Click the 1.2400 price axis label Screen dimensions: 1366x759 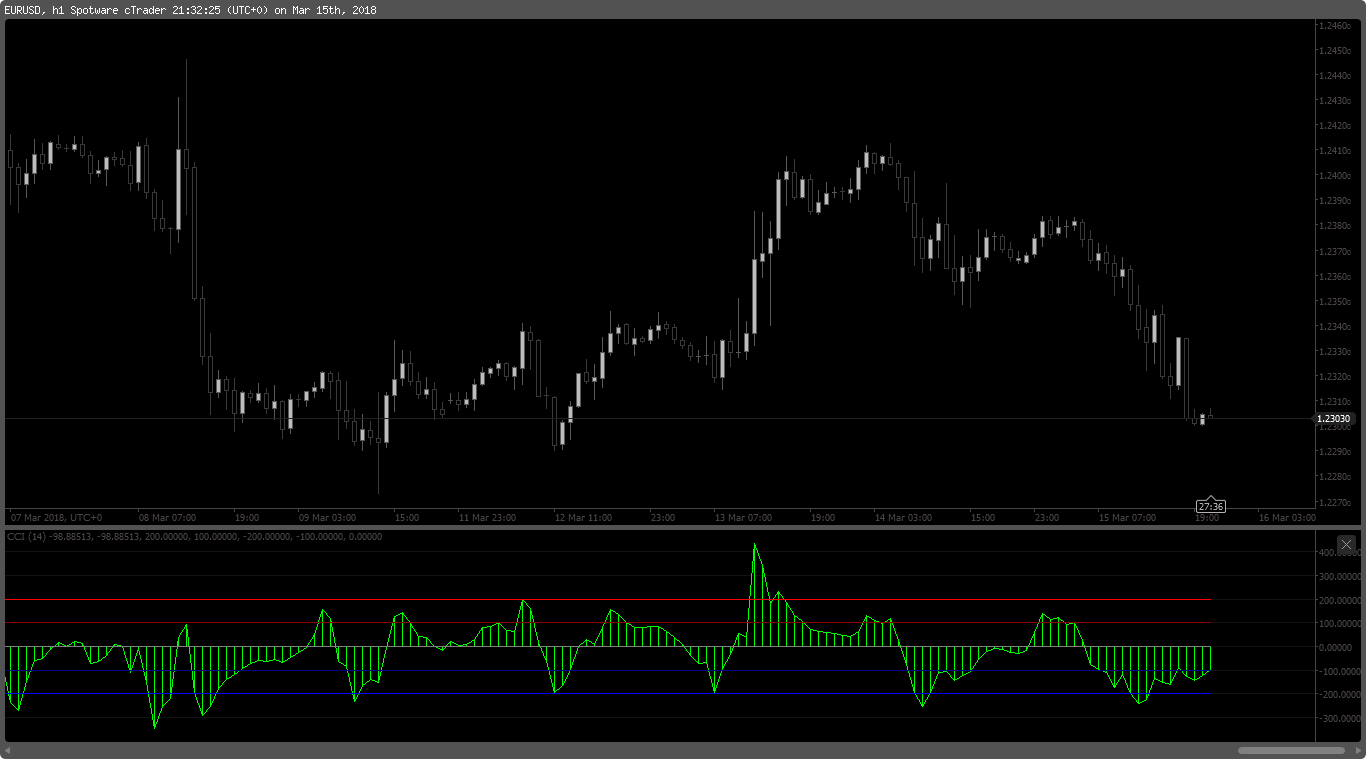pos(1335,176)
